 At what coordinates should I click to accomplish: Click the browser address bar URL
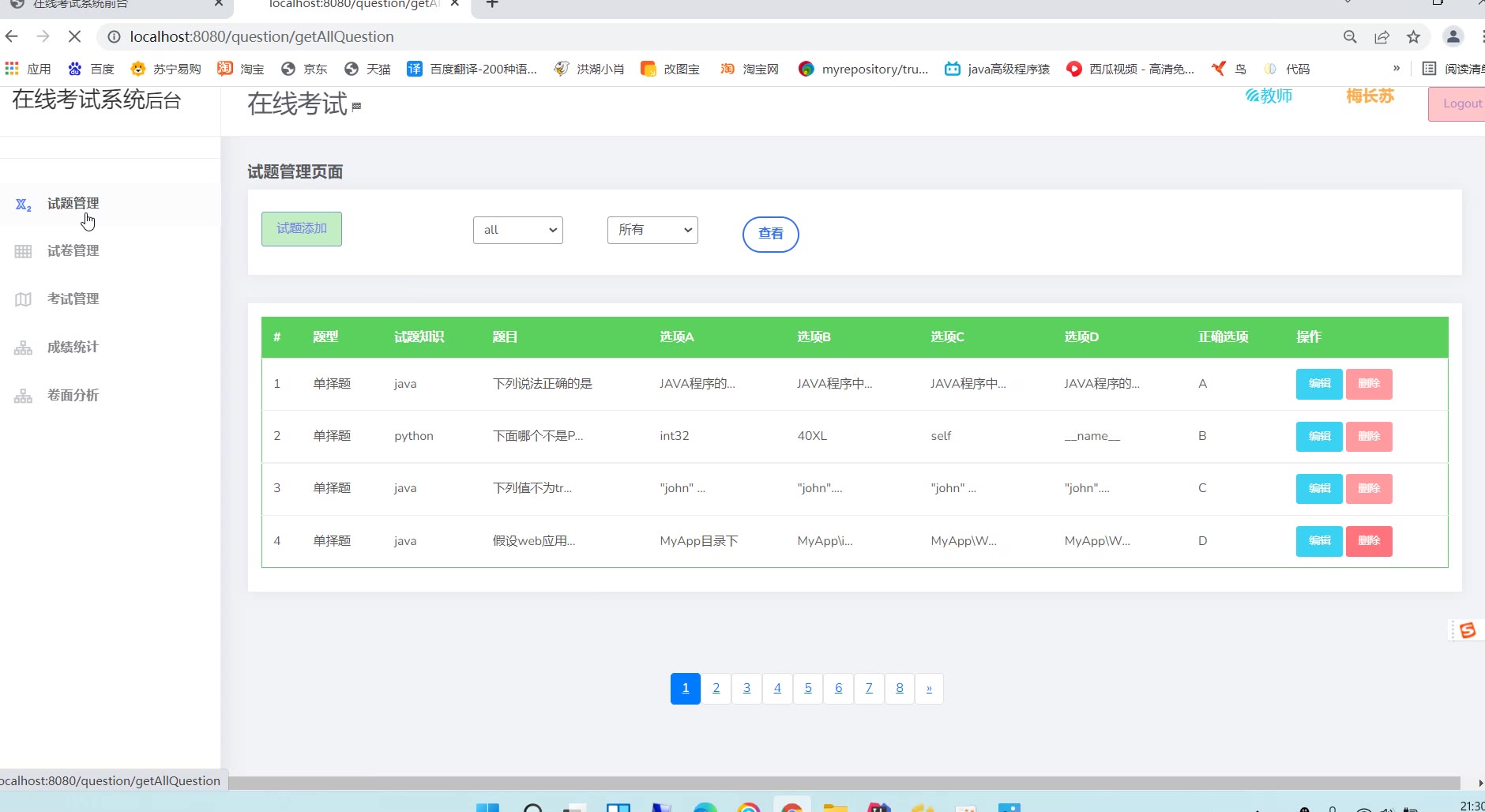(261, 36)
